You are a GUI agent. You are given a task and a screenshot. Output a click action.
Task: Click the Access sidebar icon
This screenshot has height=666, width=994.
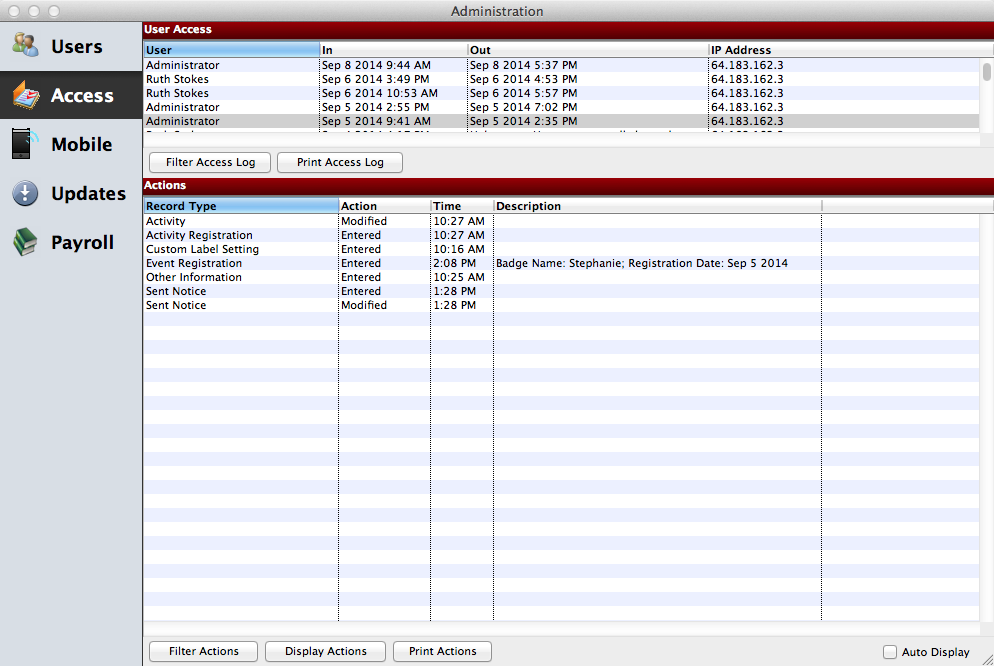(x=25, y=95)
